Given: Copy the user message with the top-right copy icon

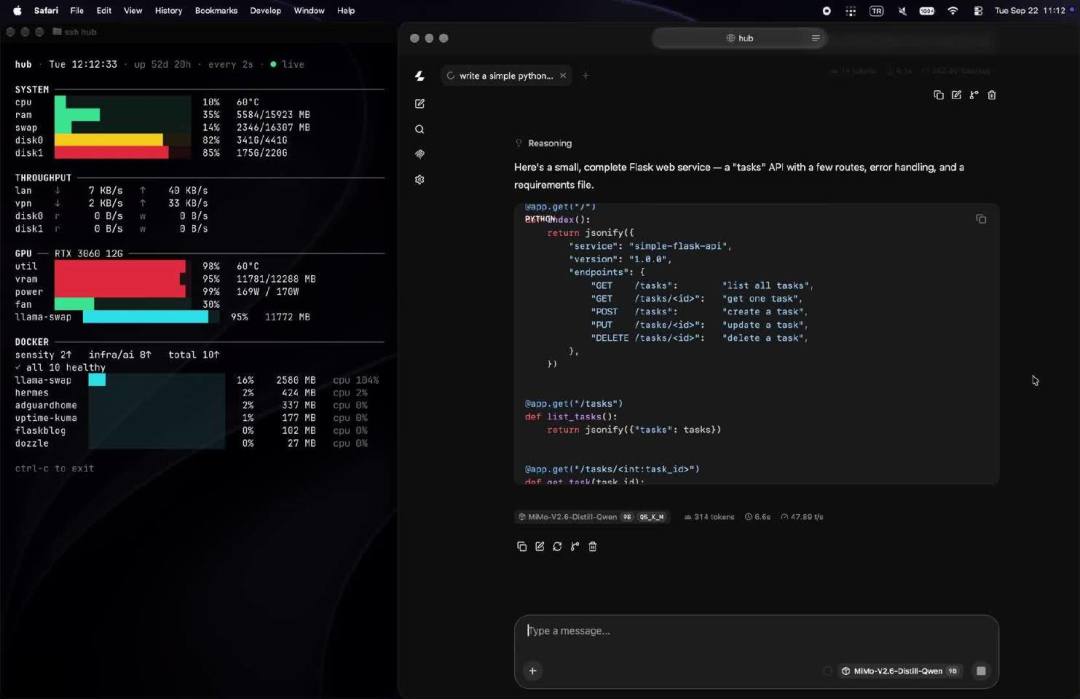Looking at the screenshot, I should tap(938, 95).
